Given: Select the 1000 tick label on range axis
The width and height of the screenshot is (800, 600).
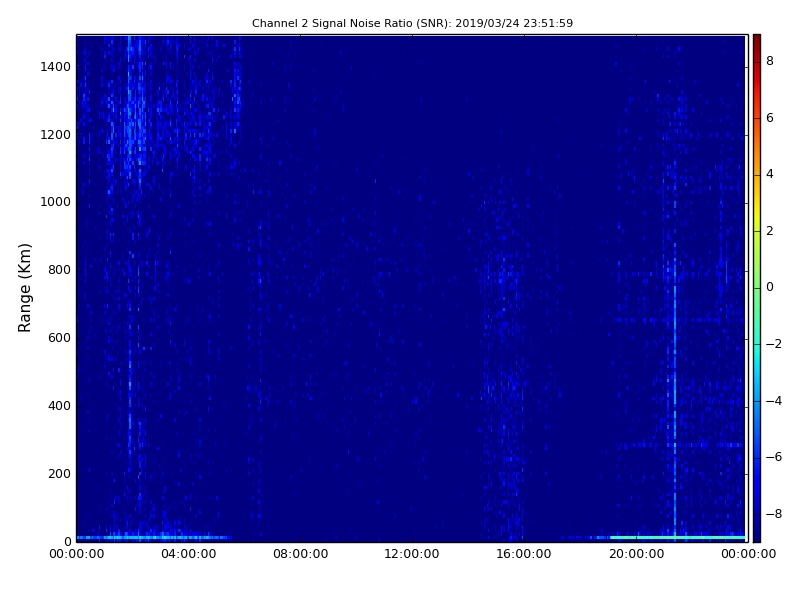Looking at the screenshot, I should coord(55,202).
